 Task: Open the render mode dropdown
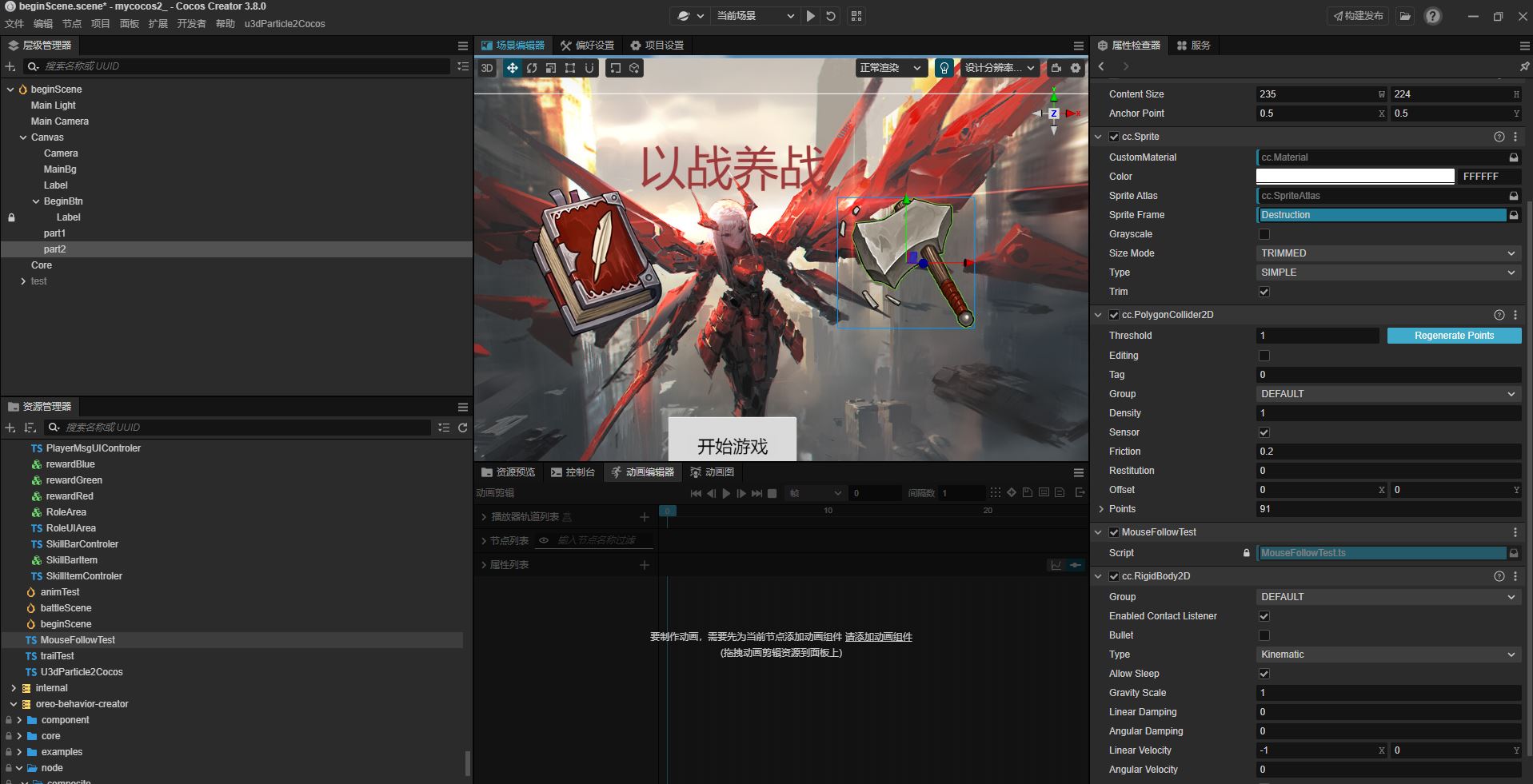[x=892, y=68]
